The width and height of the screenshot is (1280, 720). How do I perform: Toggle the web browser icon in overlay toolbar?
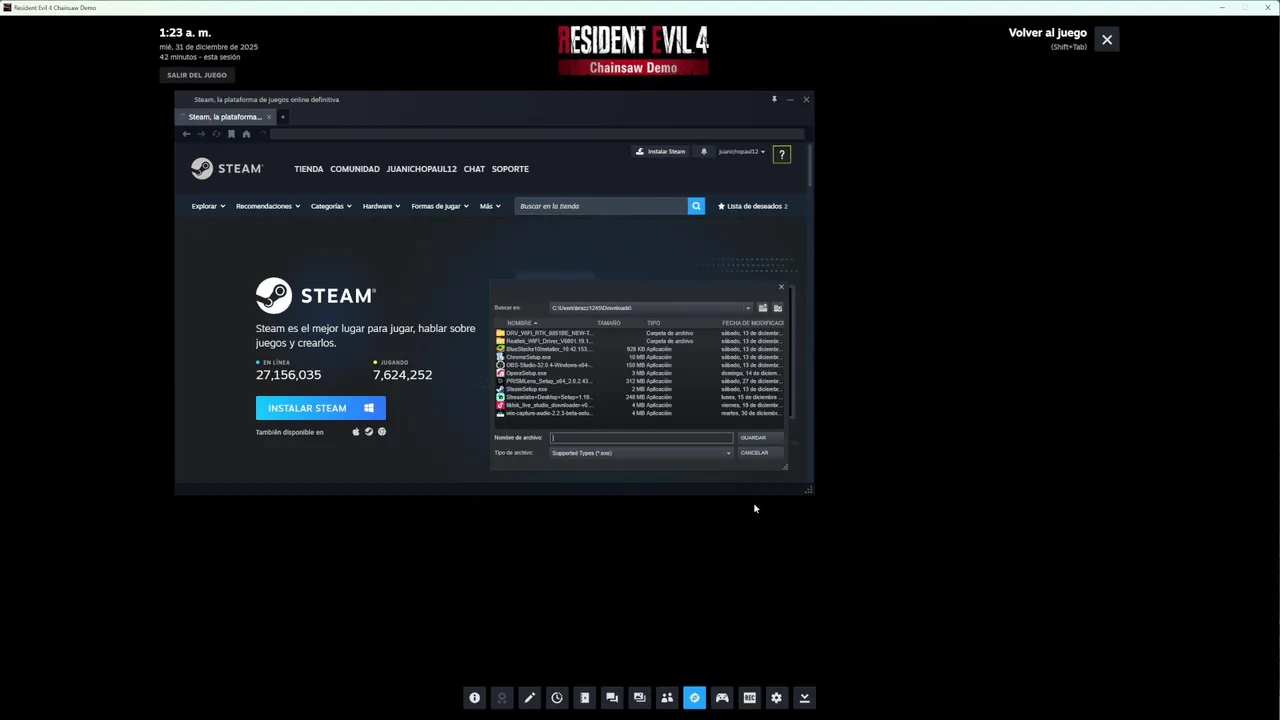point(694,698)
